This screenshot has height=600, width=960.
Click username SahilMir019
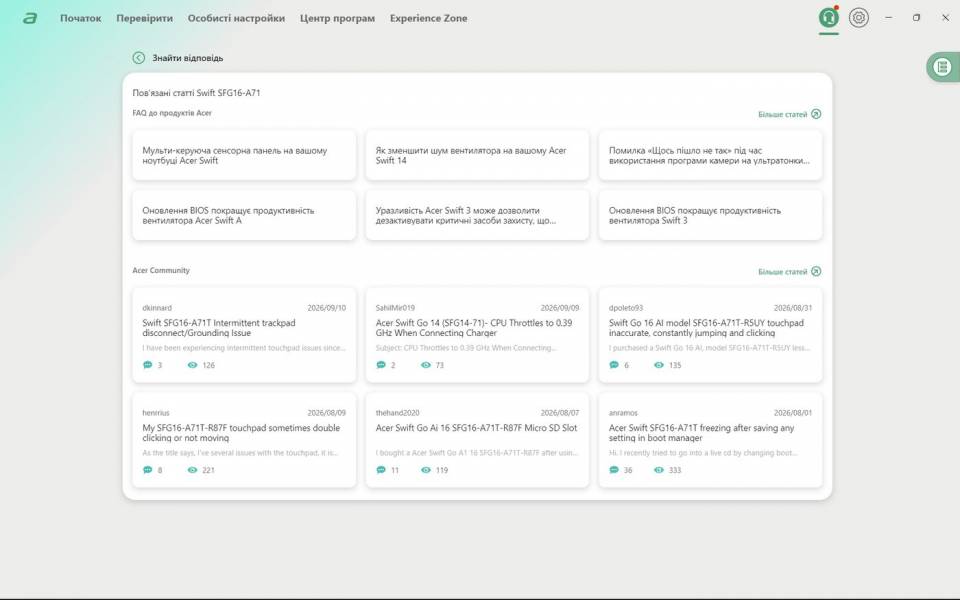[x=395, y=308]
